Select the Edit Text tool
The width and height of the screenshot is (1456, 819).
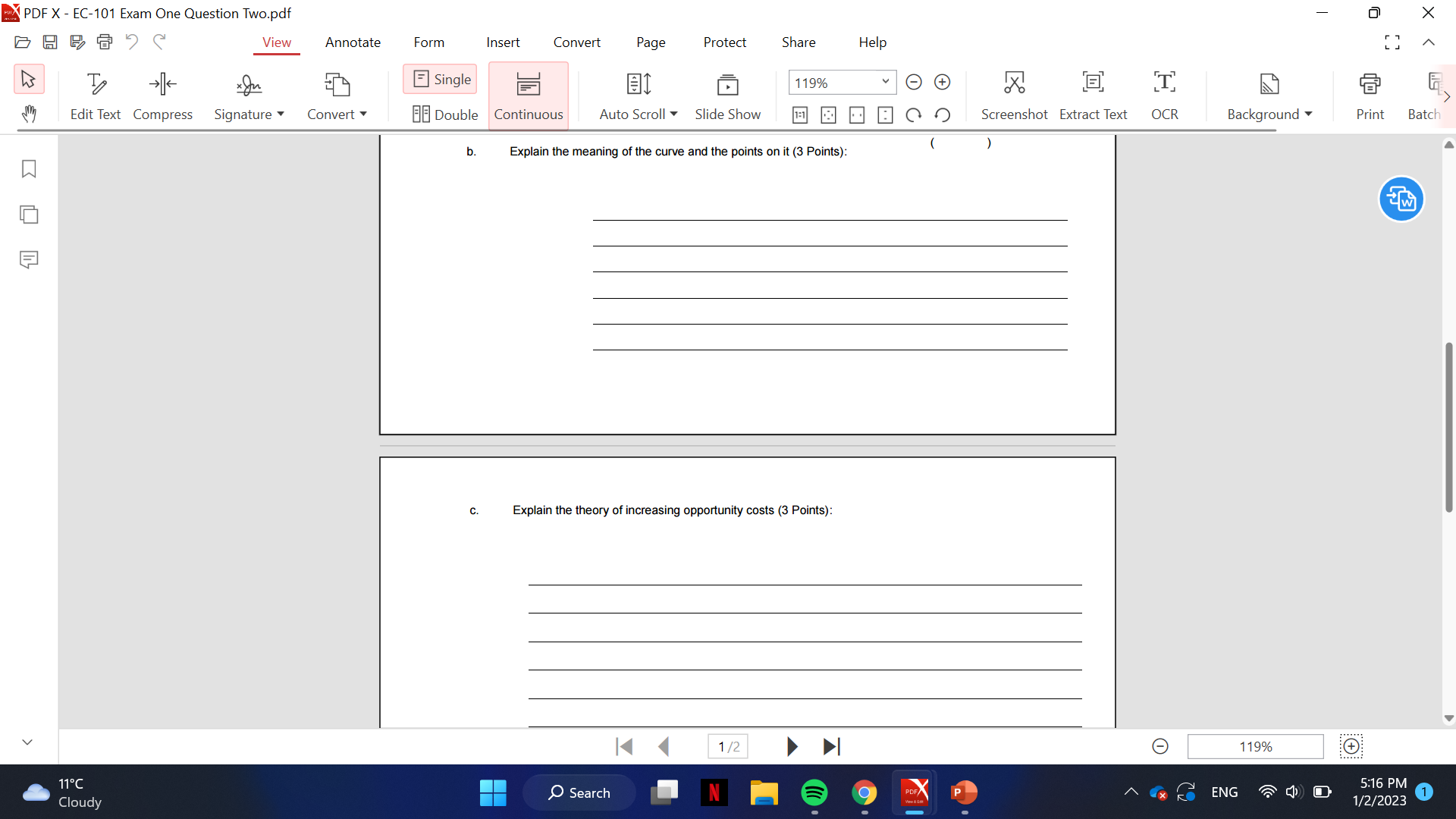95,95
